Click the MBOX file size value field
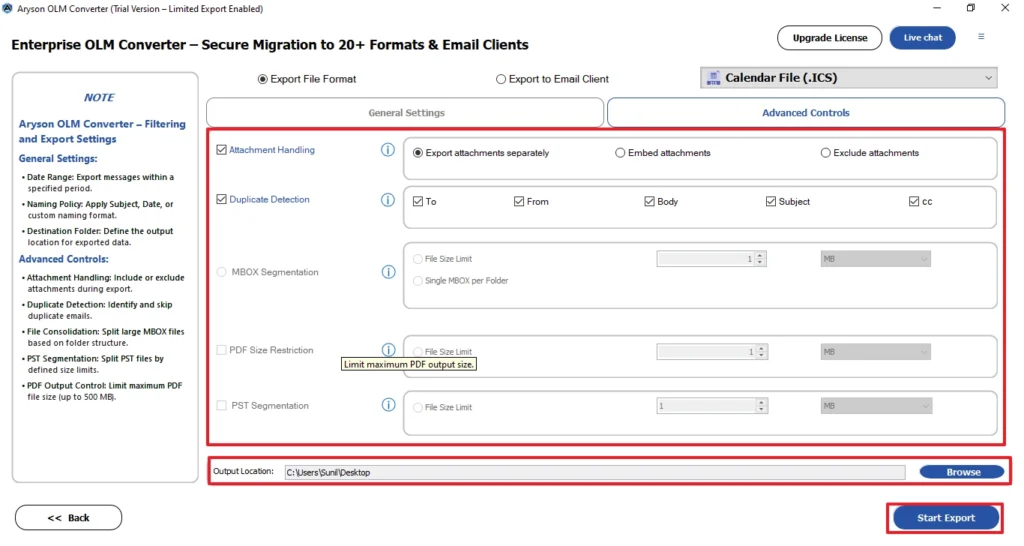 coord(706,259)
